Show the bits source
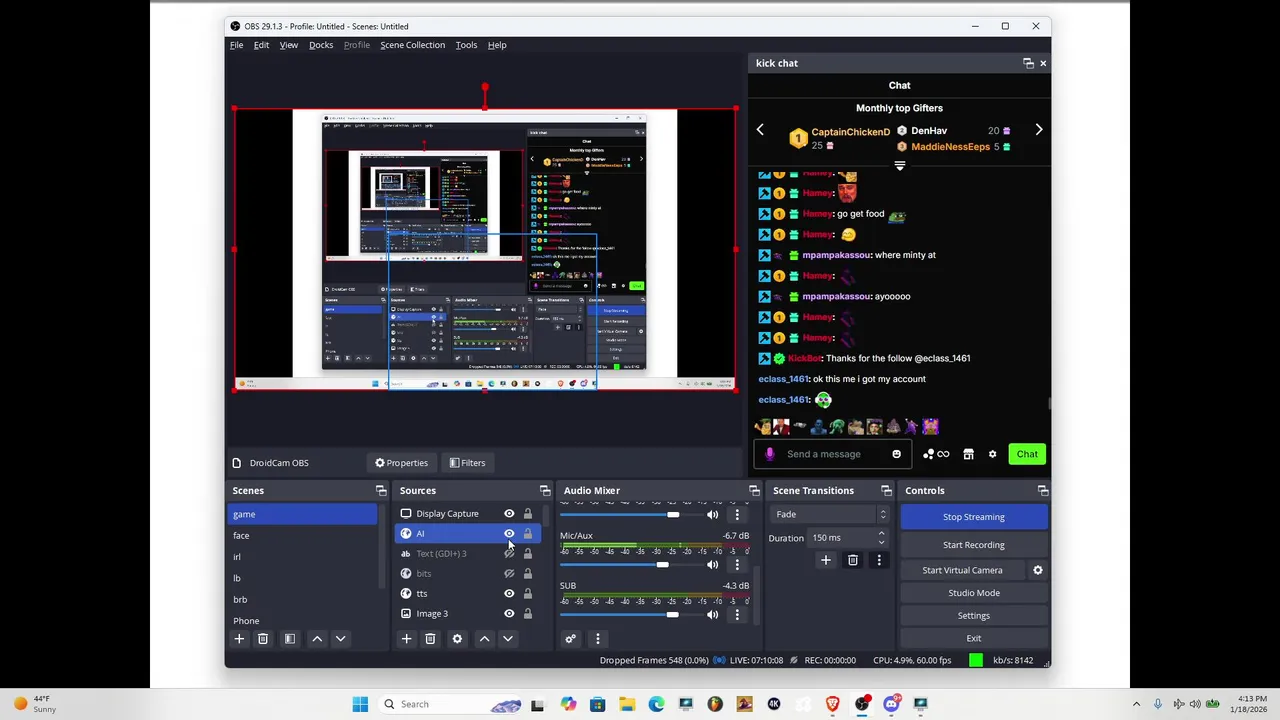 [509, 574]
